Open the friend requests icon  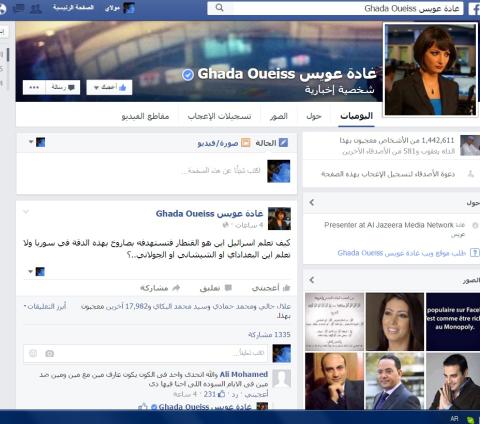point(36,9)
